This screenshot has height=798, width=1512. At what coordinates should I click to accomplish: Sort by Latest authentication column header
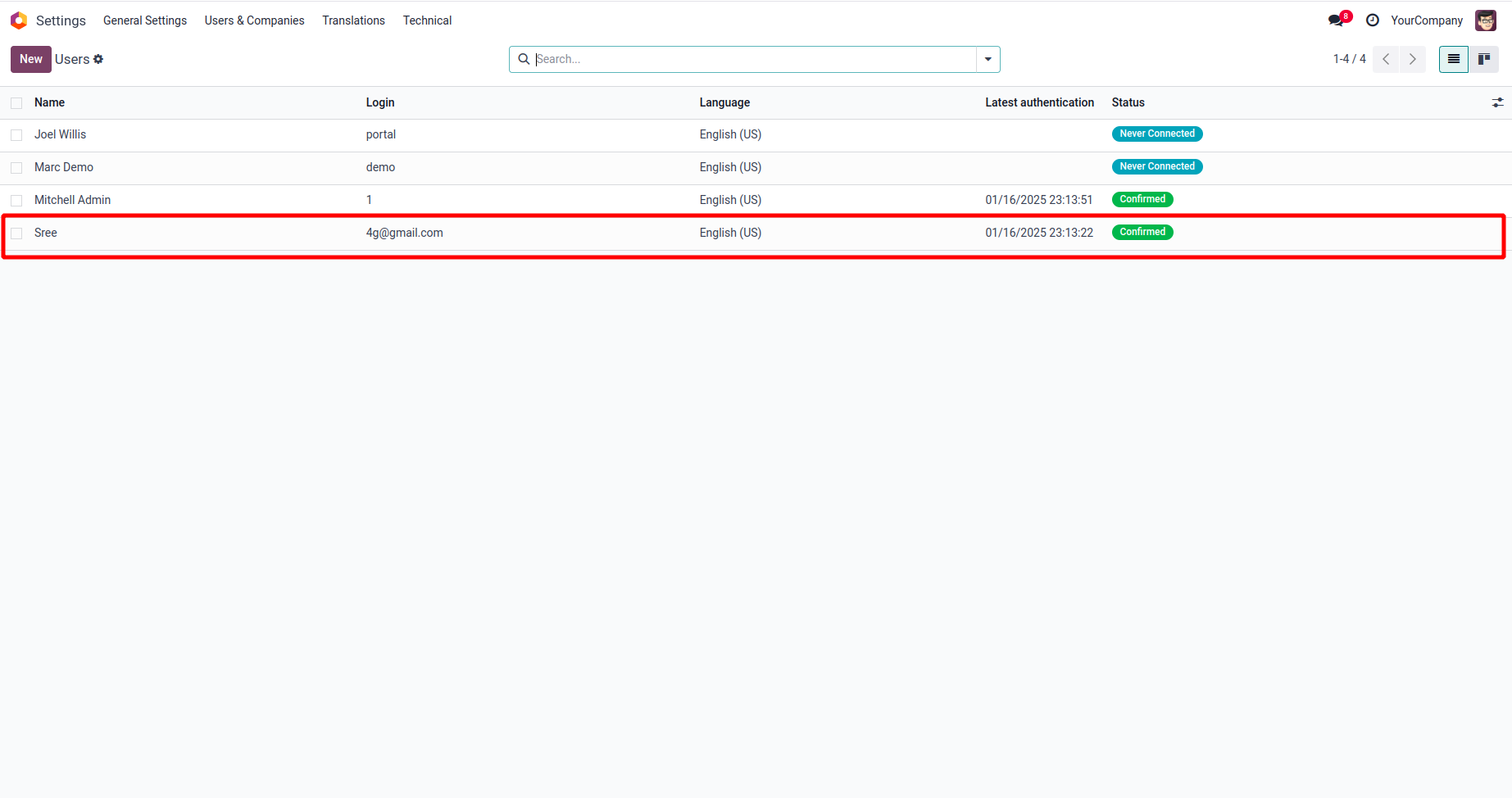tap(1039, 102)
